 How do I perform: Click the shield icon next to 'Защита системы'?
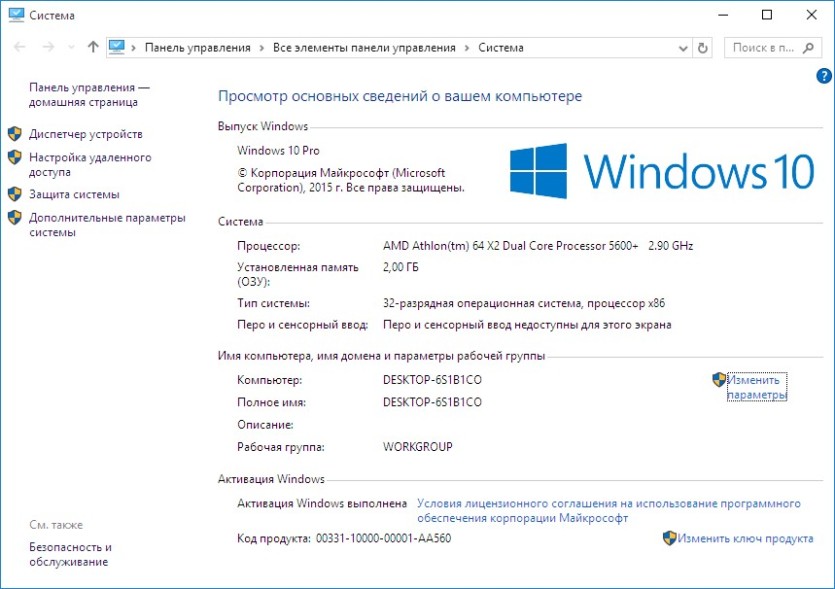coord(15,194)
